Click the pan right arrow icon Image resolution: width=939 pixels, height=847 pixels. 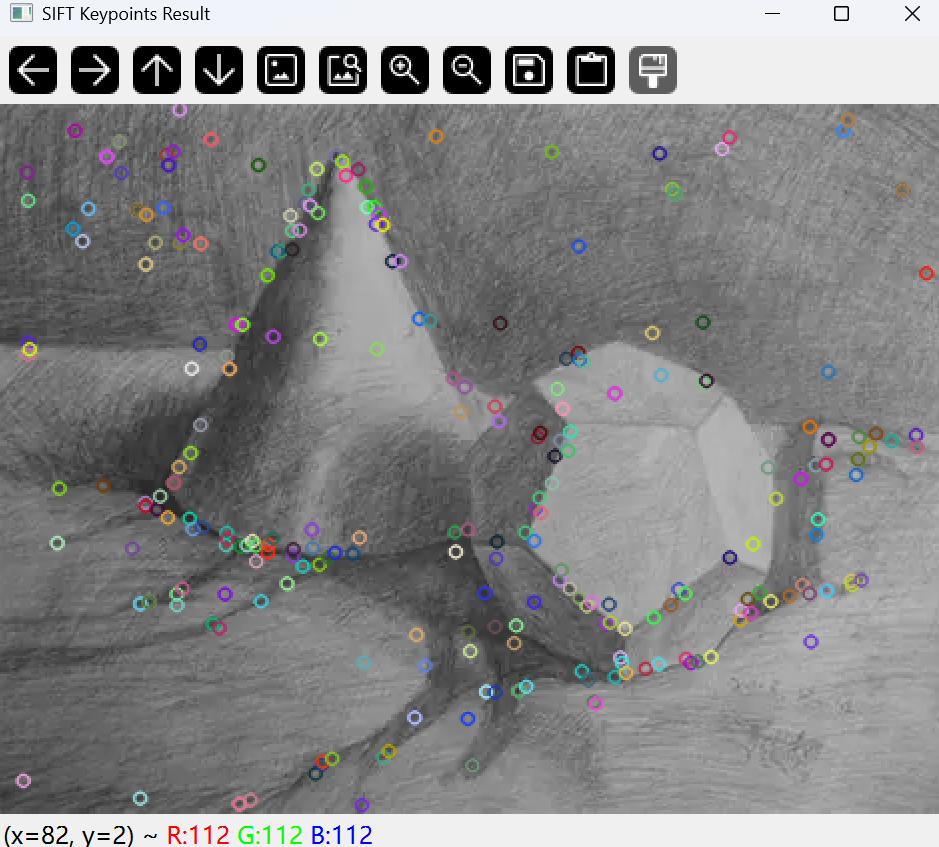click(95, 70)
